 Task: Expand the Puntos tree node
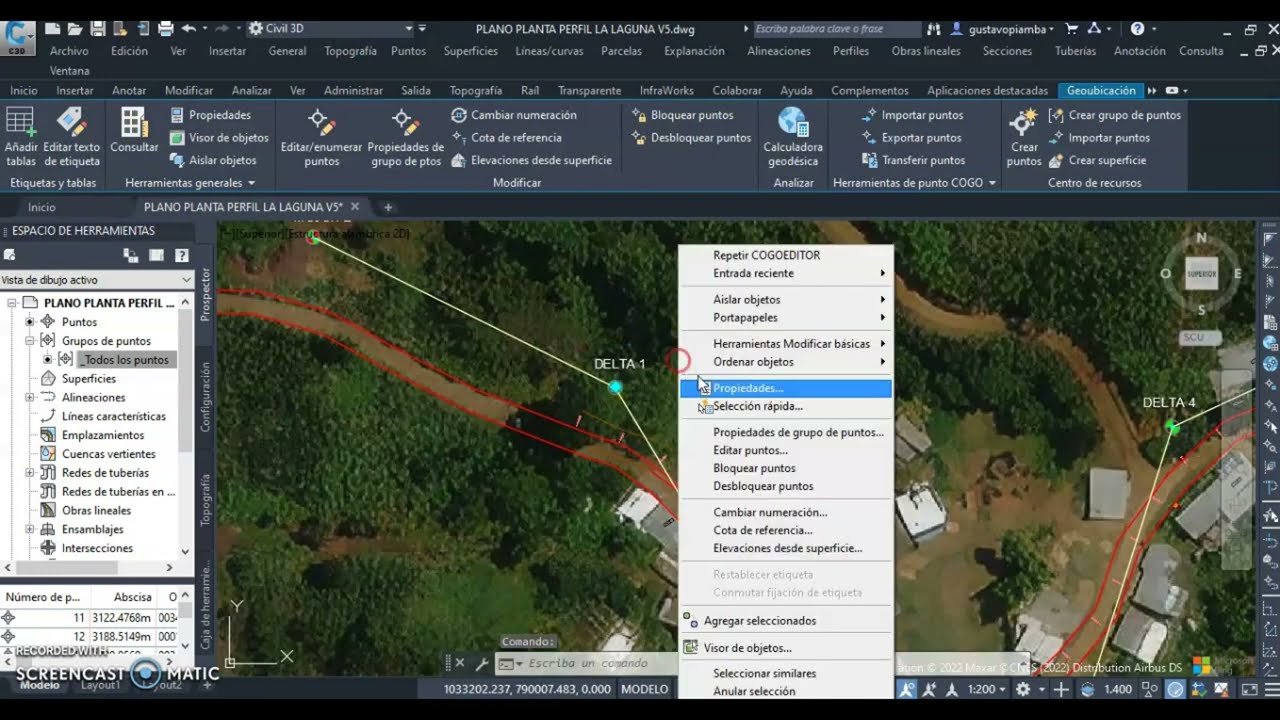(29, 322)
